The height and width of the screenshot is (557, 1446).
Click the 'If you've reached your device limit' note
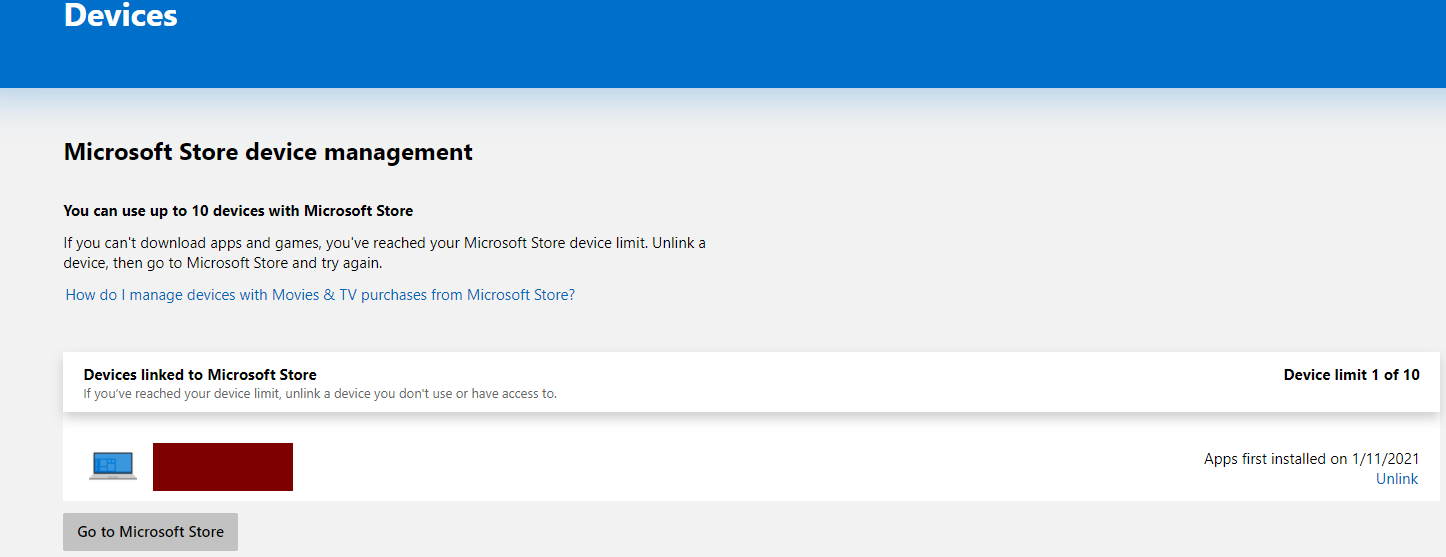pyautogui.click(x=320, y=394)
